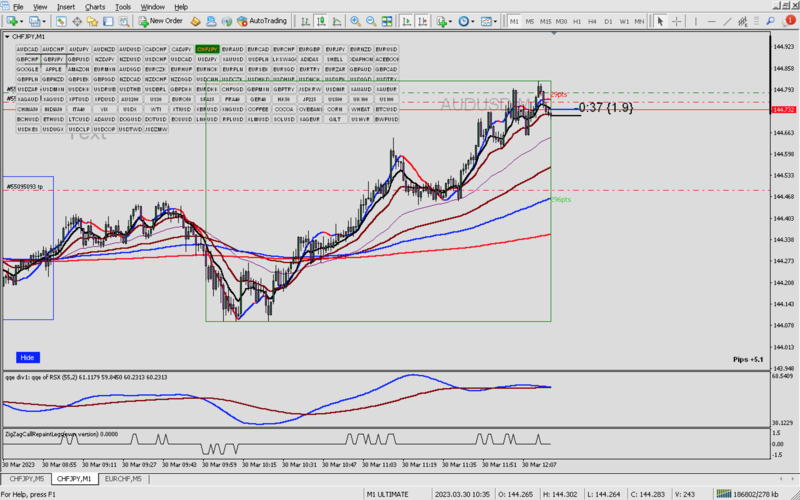Click the blue Hide button
The image size is (800, 500).
(28, 358)
